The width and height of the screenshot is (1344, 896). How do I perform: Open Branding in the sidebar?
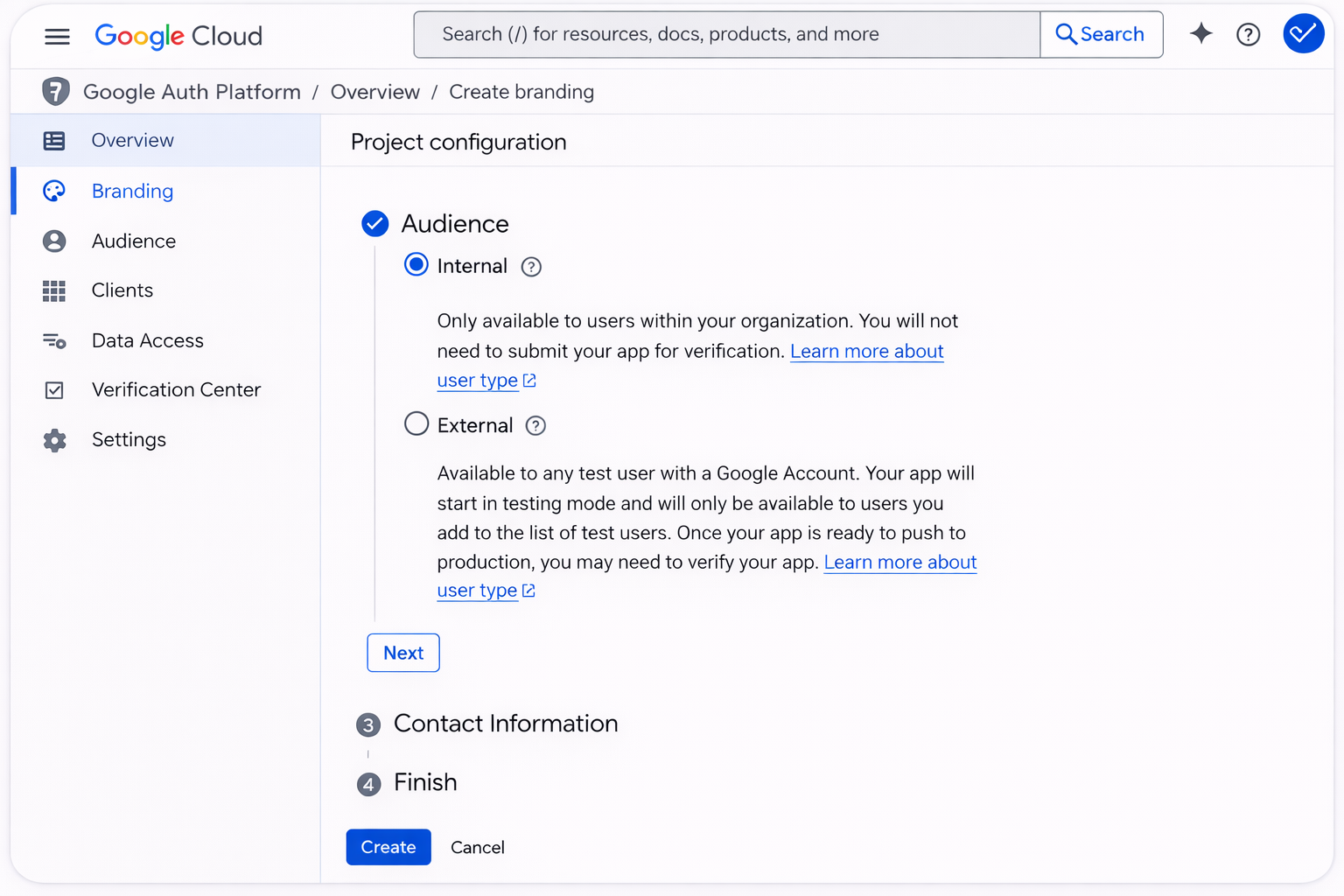coord(132,191)
